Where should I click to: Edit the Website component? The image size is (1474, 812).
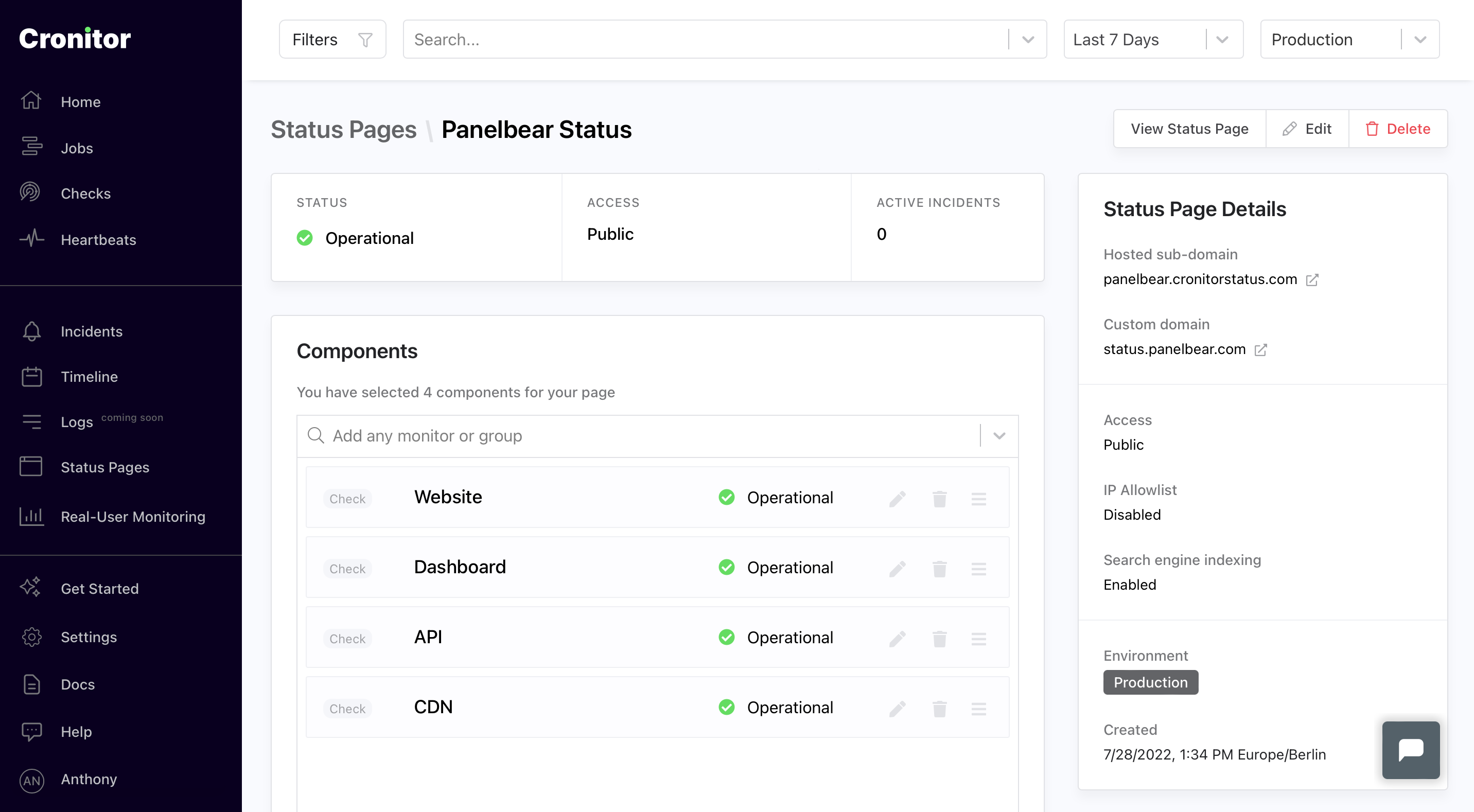click(x=897, y=499)
